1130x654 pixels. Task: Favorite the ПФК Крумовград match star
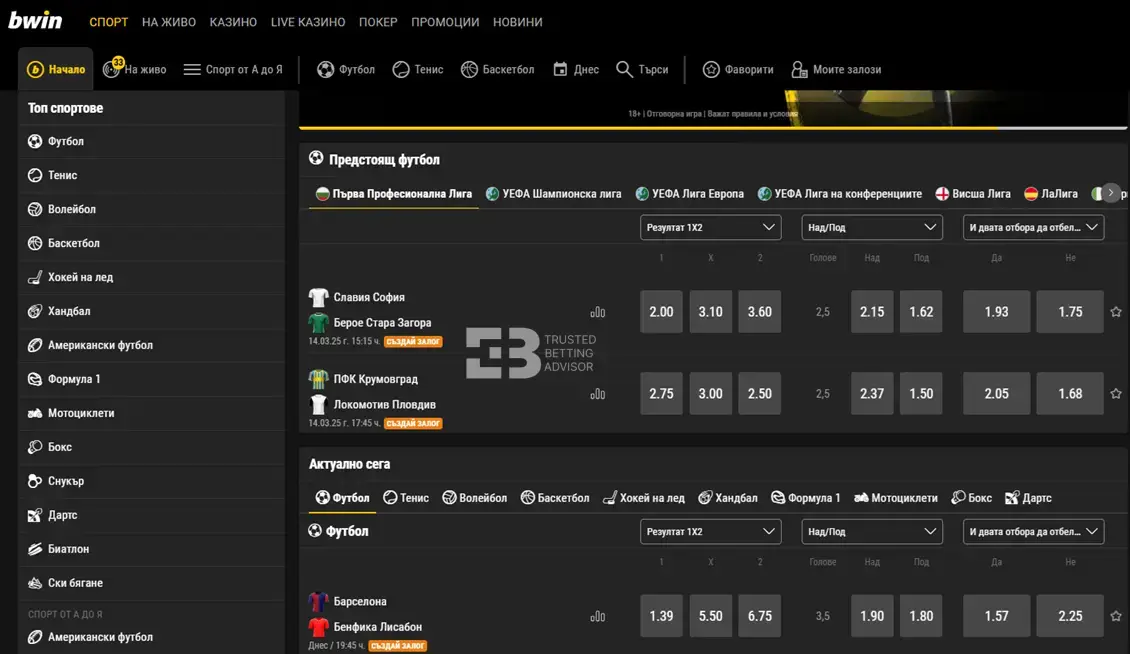(1116, 394)
